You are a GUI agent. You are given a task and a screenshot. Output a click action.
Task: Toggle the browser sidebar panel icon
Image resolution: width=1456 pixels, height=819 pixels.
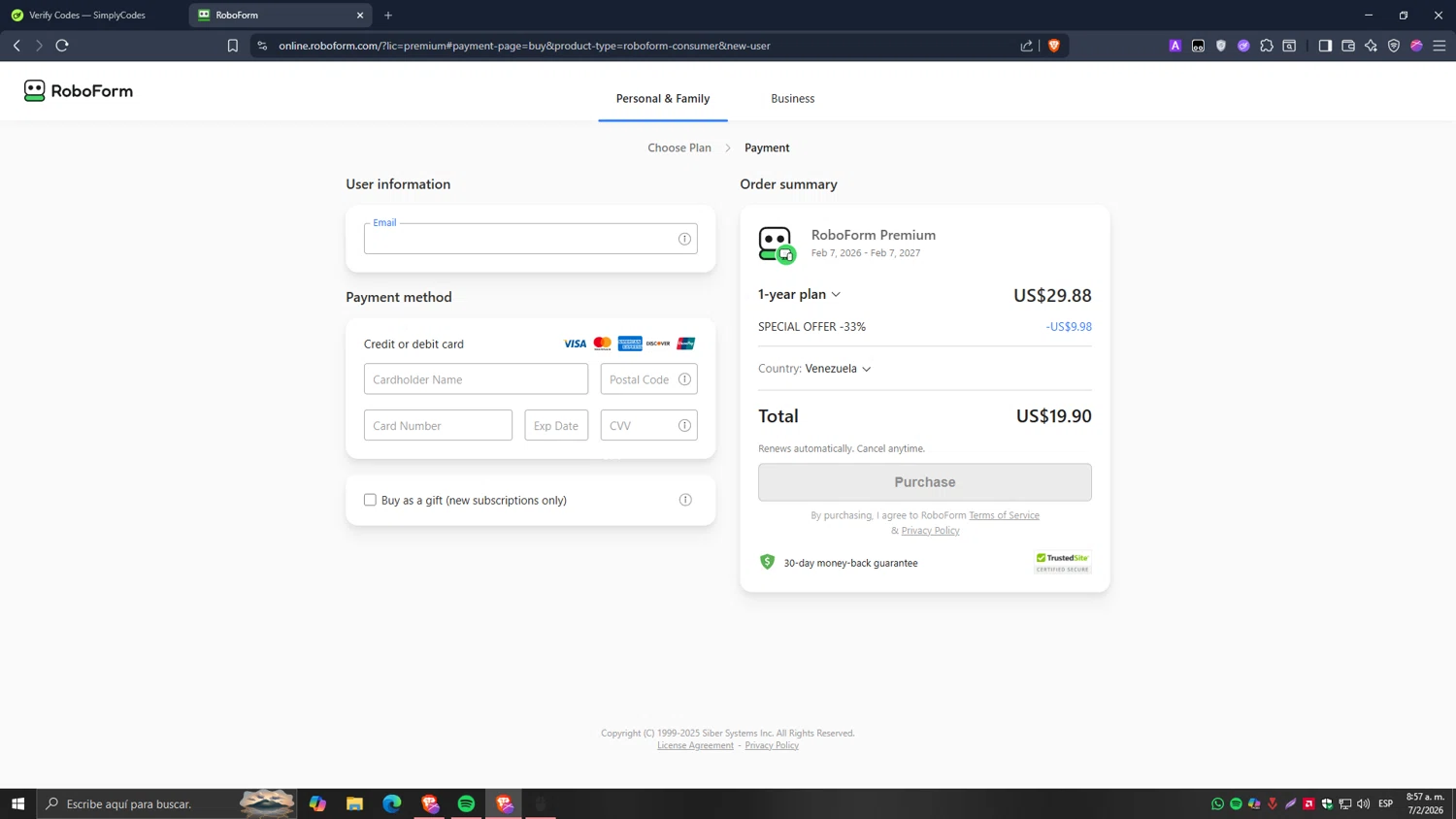click(x=1325, y=46)
